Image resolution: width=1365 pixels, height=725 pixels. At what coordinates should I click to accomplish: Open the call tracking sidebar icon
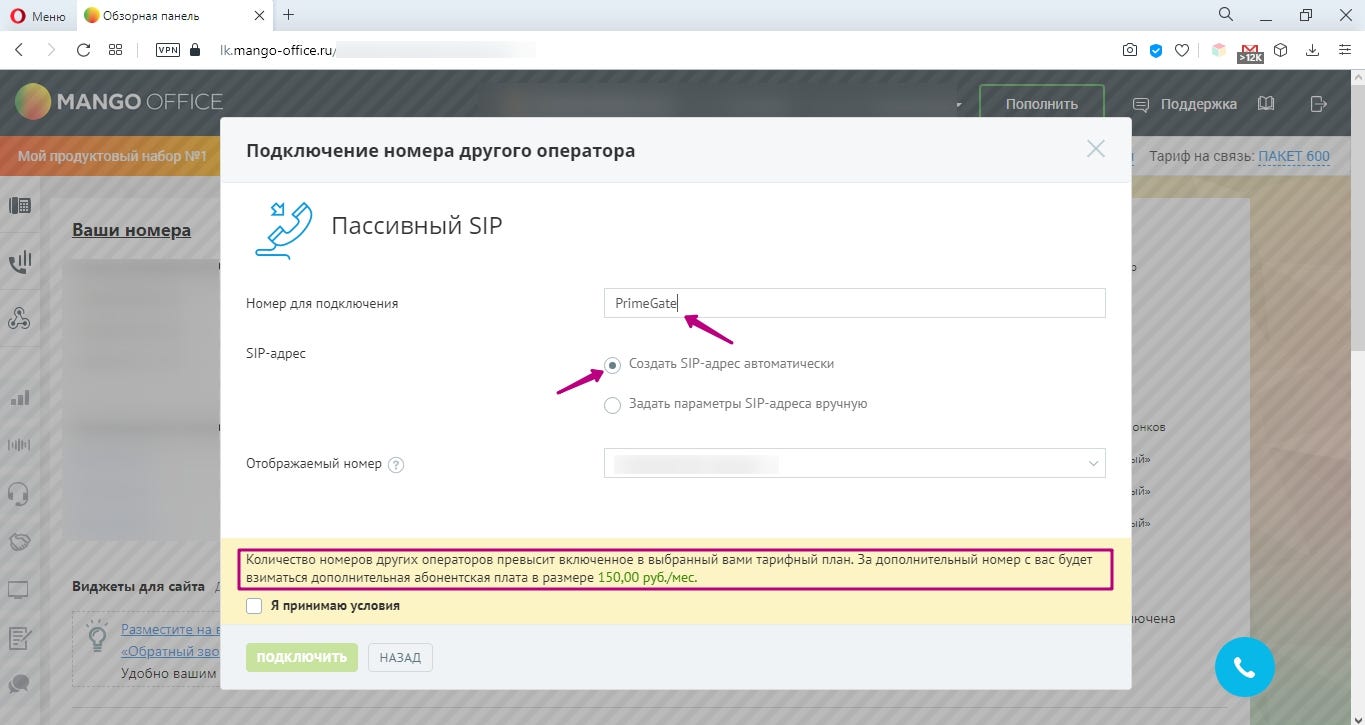point(19,264)
